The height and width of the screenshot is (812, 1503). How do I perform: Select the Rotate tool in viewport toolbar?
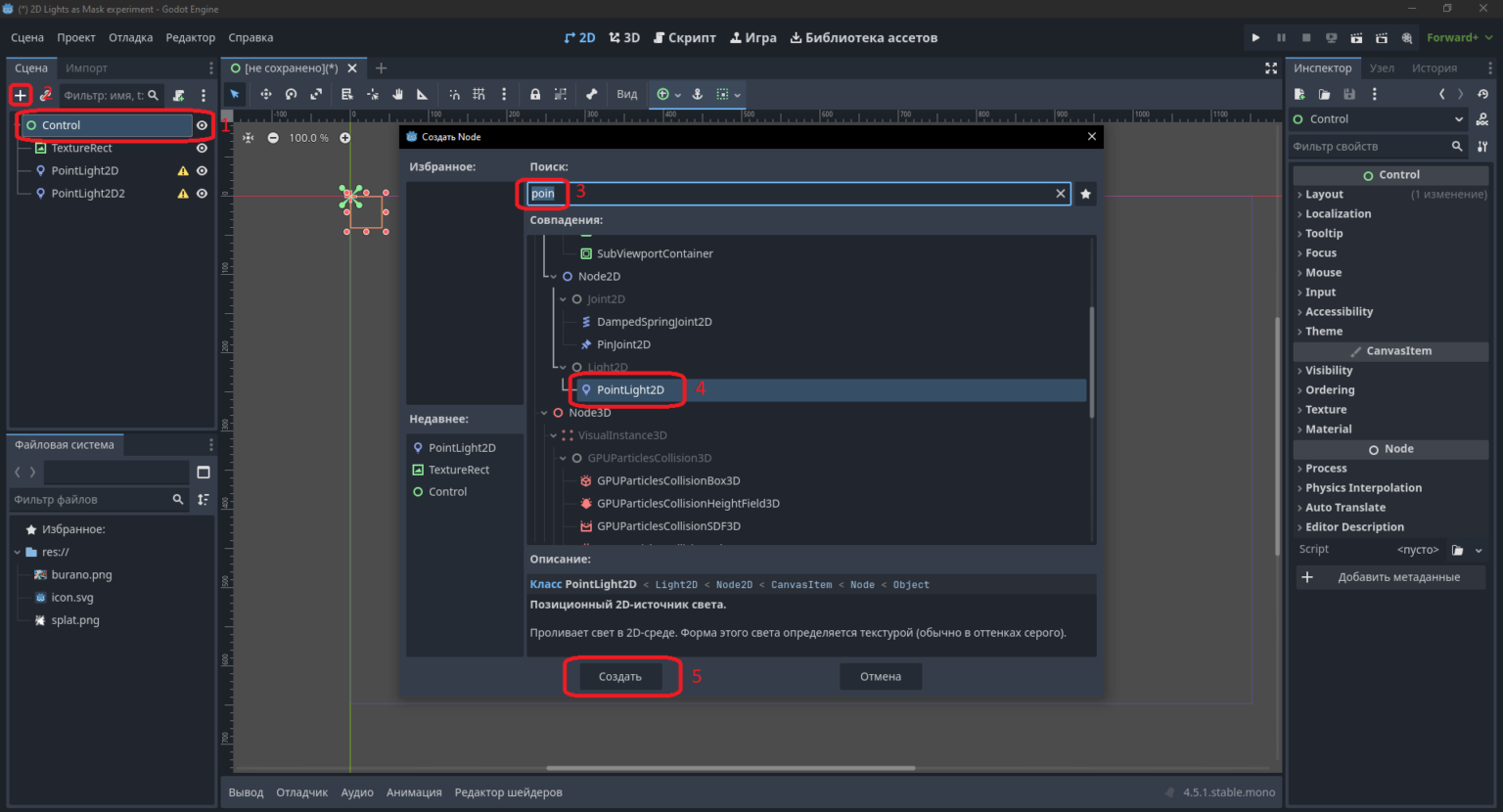pos(291,94)
